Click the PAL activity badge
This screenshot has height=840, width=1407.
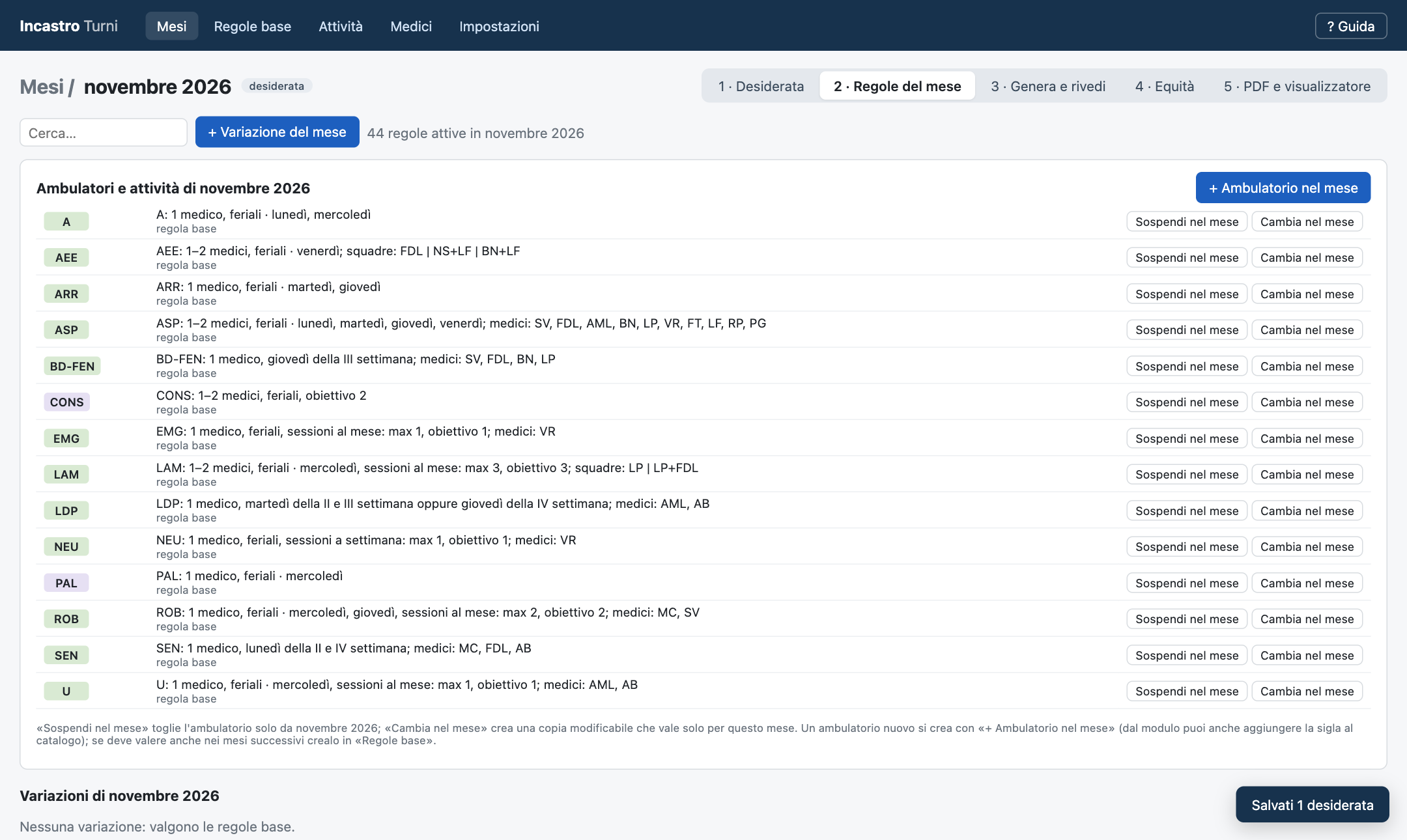[66, 583]
